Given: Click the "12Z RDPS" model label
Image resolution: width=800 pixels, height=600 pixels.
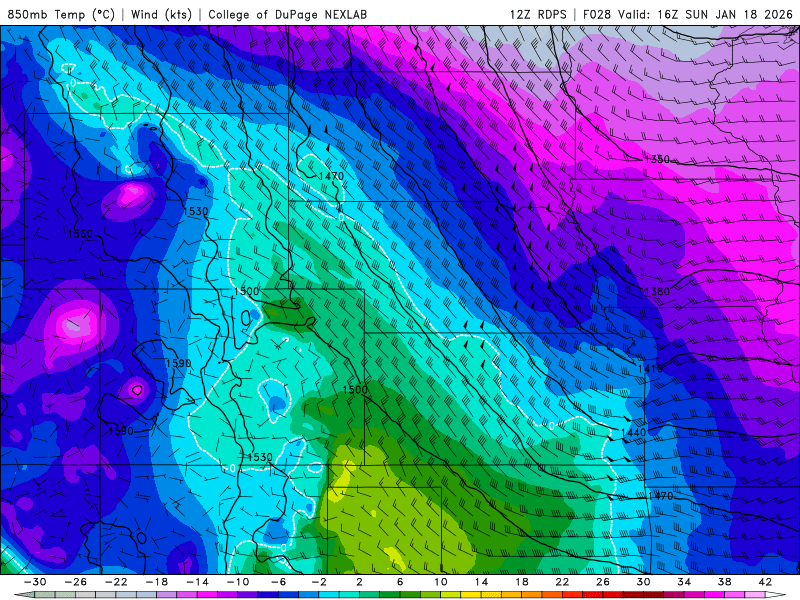Looking at the screenshot, I should [538, 14].
